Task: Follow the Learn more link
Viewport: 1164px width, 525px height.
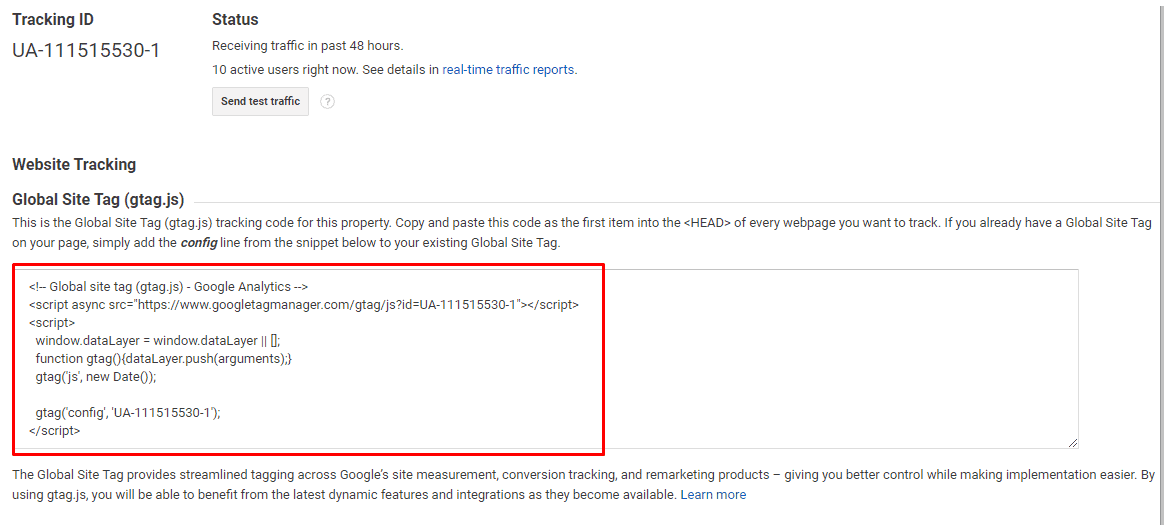Action: 713,494
